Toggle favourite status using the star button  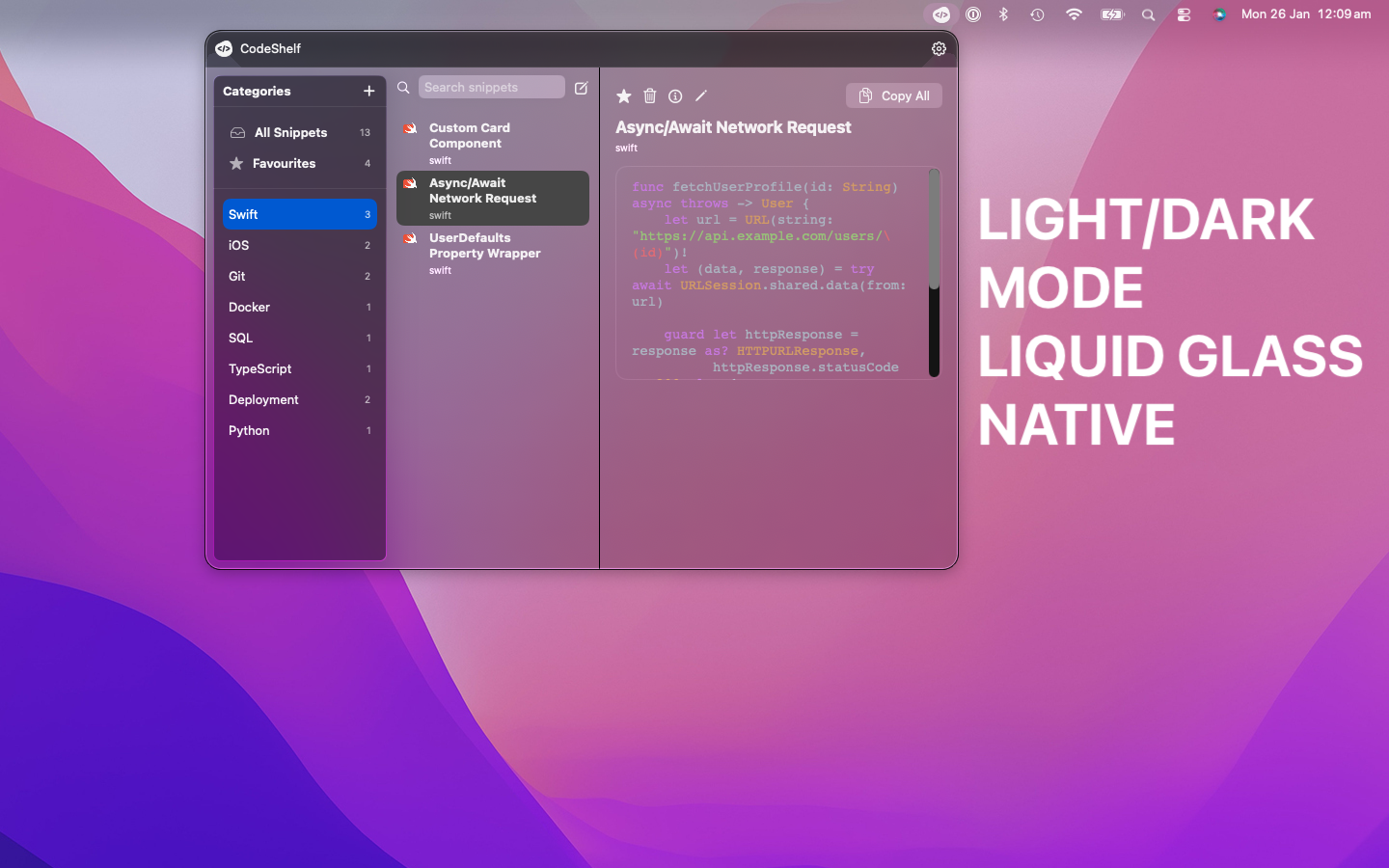(x=623, y=95)
